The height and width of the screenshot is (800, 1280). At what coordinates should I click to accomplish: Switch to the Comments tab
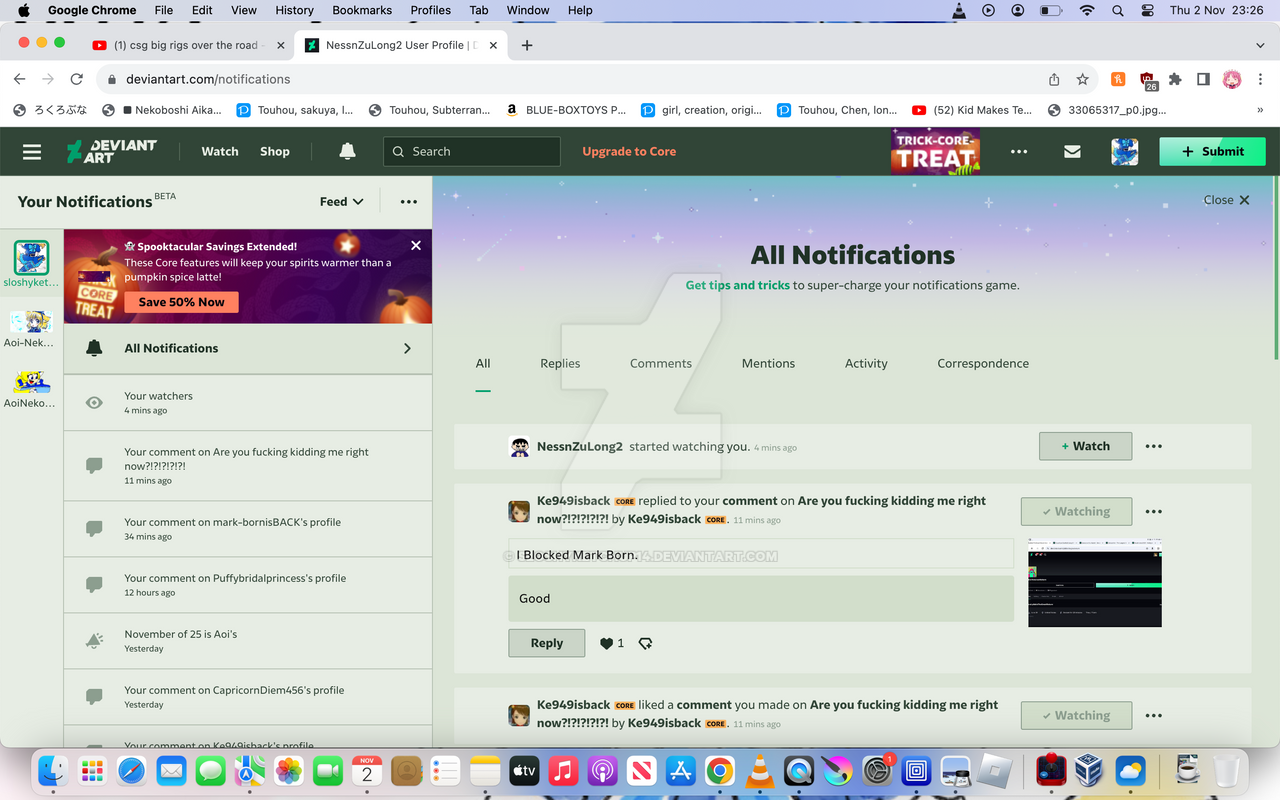click(x=661, y=363)
